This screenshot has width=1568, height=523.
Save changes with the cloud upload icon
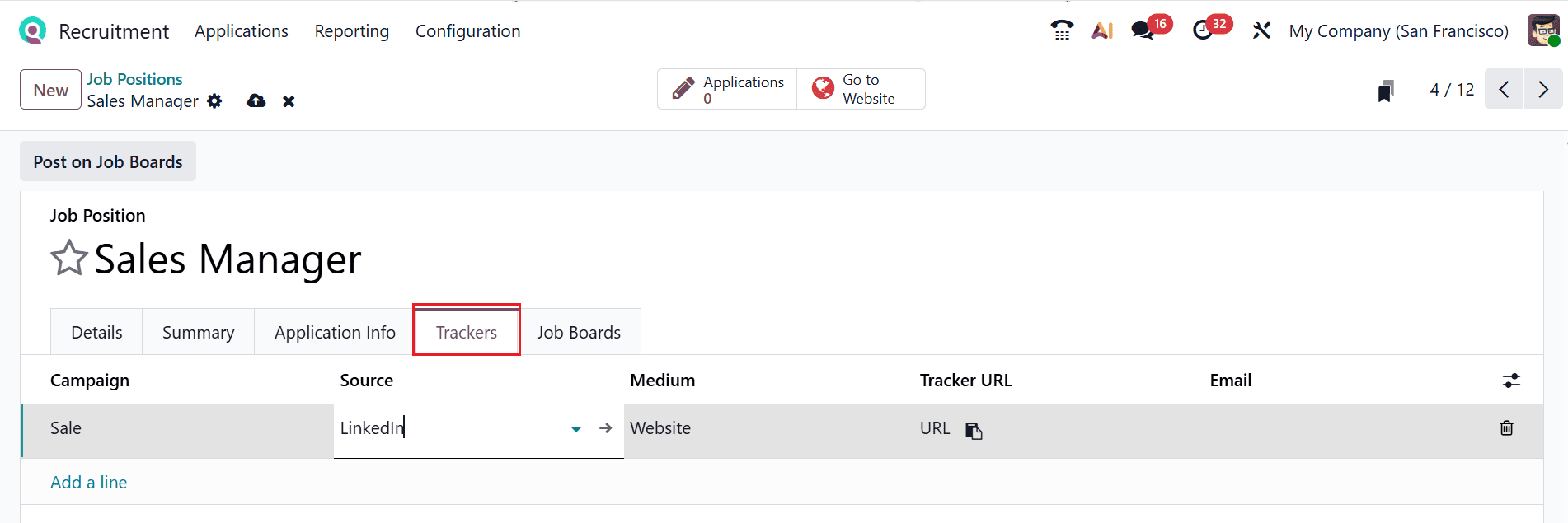click(256, 100)
